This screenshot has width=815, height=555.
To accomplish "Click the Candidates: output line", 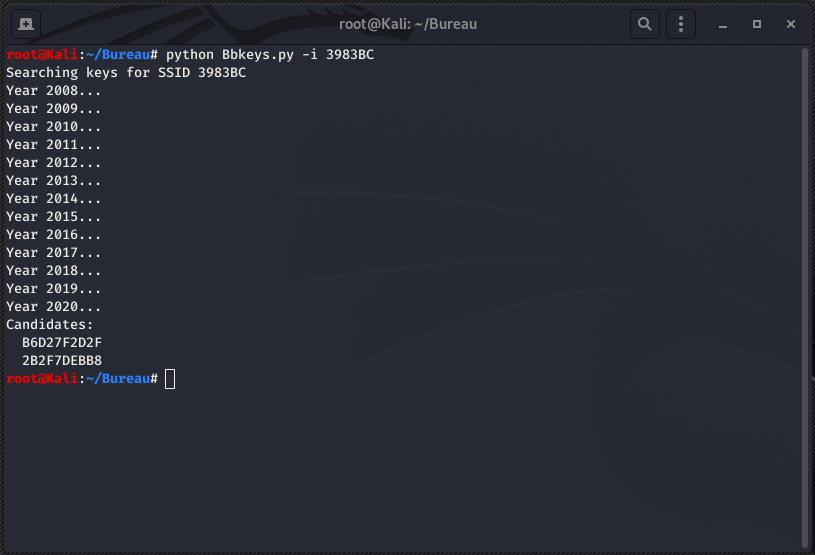I will [x=49, y=324].
